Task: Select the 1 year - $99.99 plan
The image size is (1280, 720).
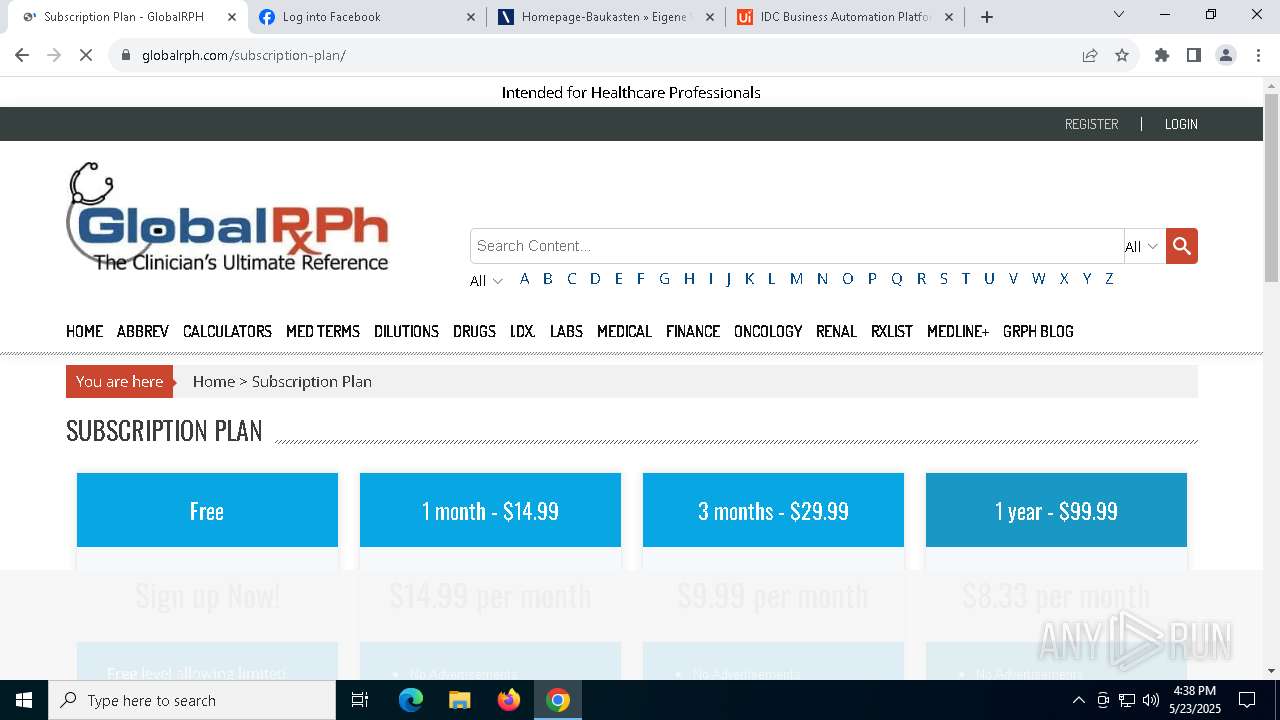Action: pos(1056,510)
